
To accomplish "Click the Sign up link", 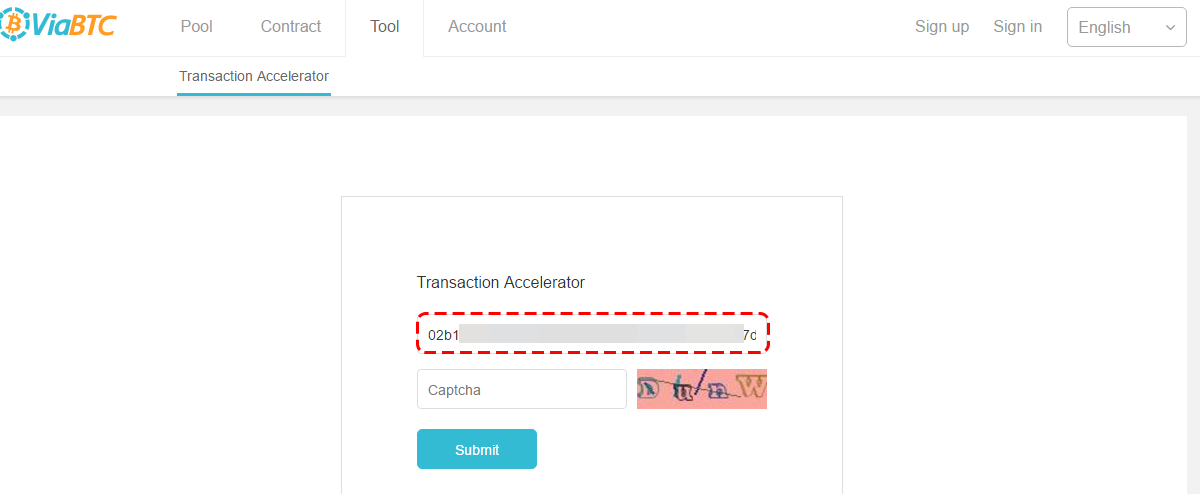I will [x=942, y=27].
